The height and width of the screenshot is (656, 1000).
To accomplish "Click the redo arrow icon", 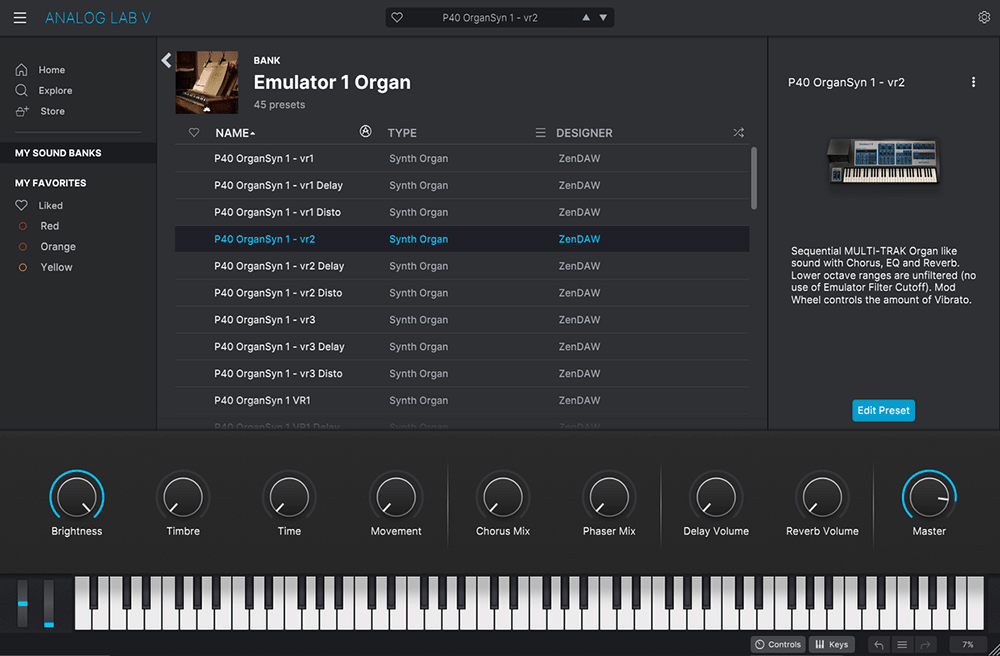I will click(x=925, y=645).
